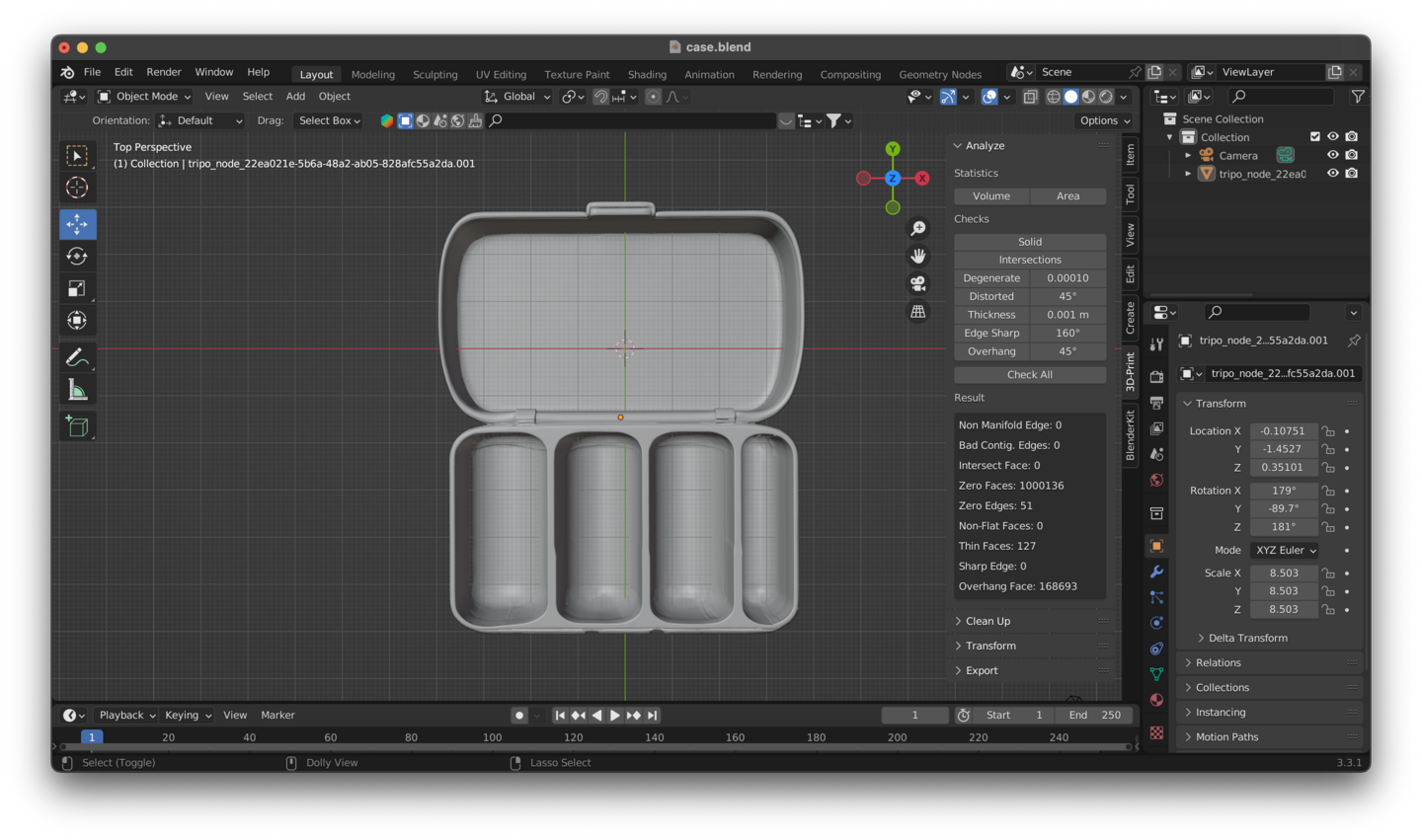The height and width of the screenshot is (840, 1422).
Task: Click frame 100 on the timeline
Action: pos(492,737)
